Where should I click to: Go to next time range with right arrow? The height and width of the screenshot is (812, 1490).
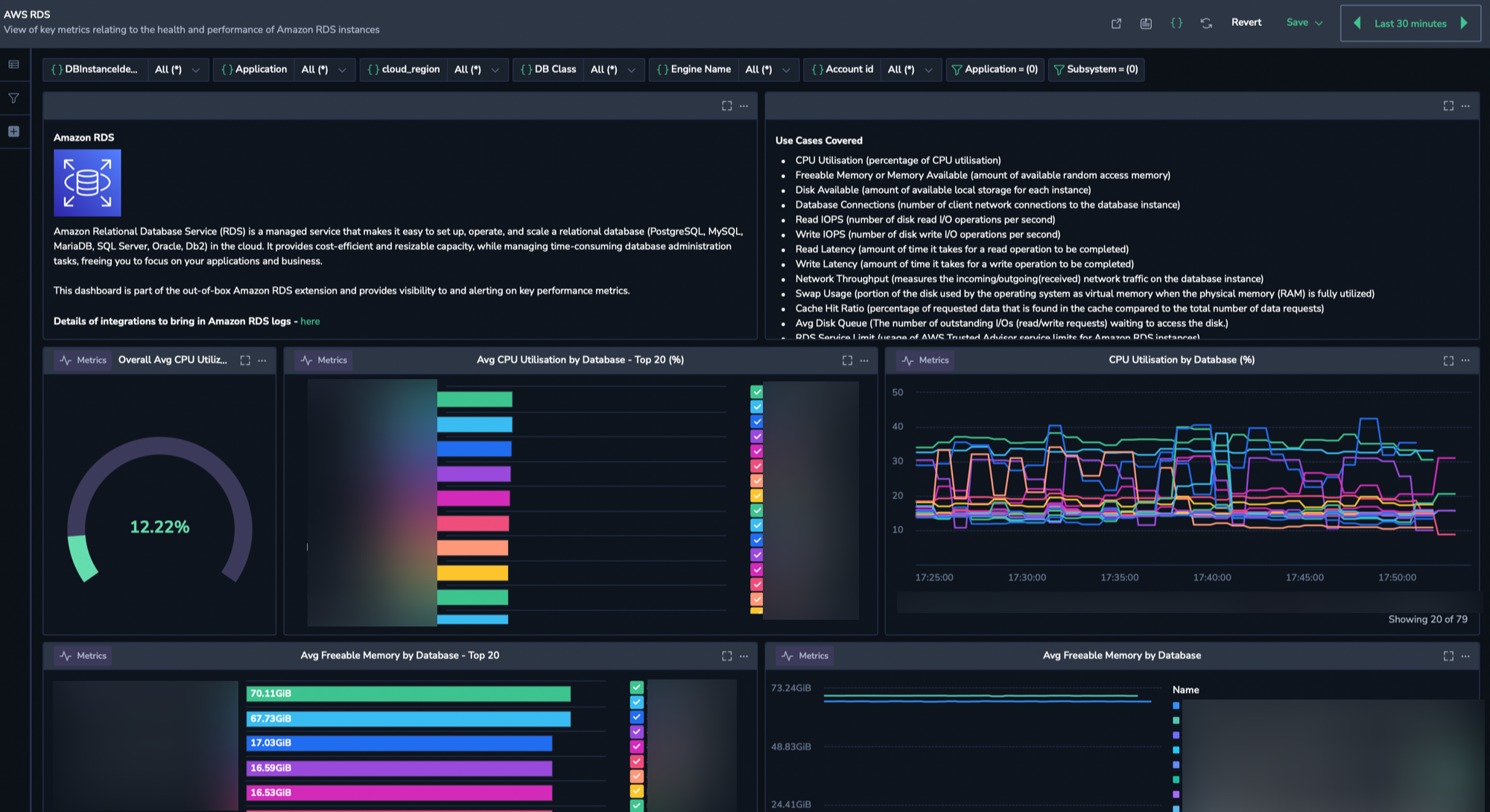click(1464, 23)
